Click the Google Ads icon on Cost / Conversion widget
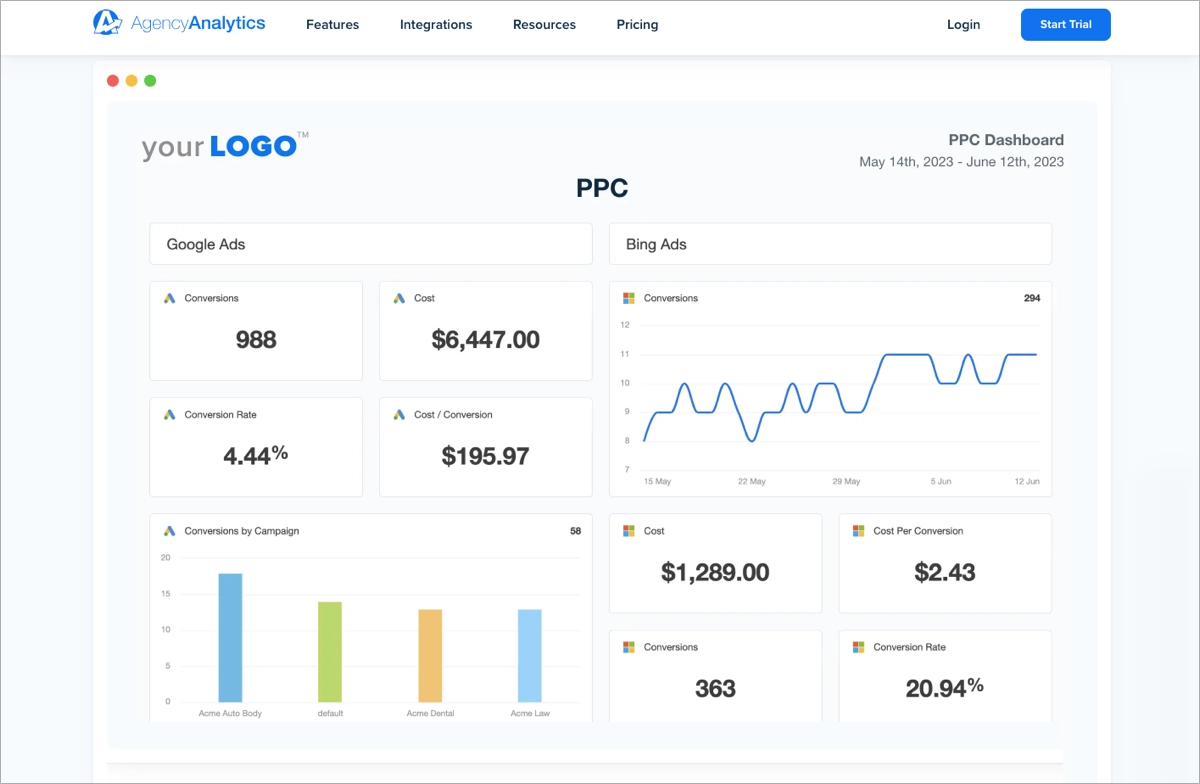Screen dimensions: 1200x784 click(x=400, y=414)
